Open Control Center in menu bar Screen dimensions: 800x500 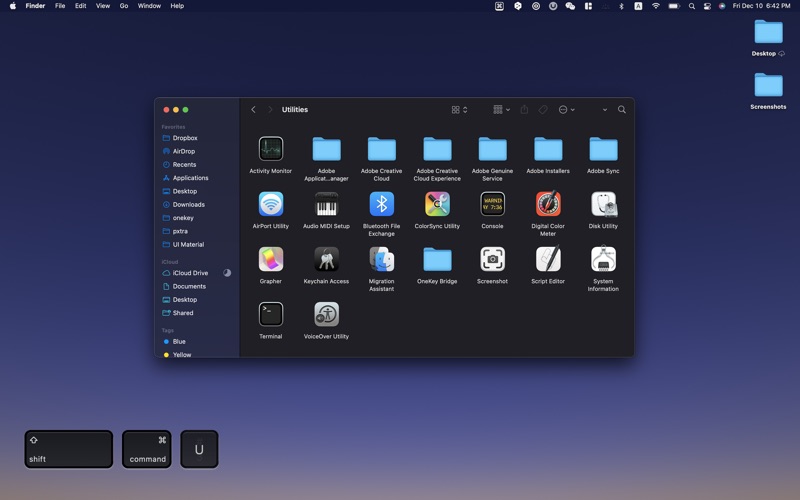click(707, 6)
